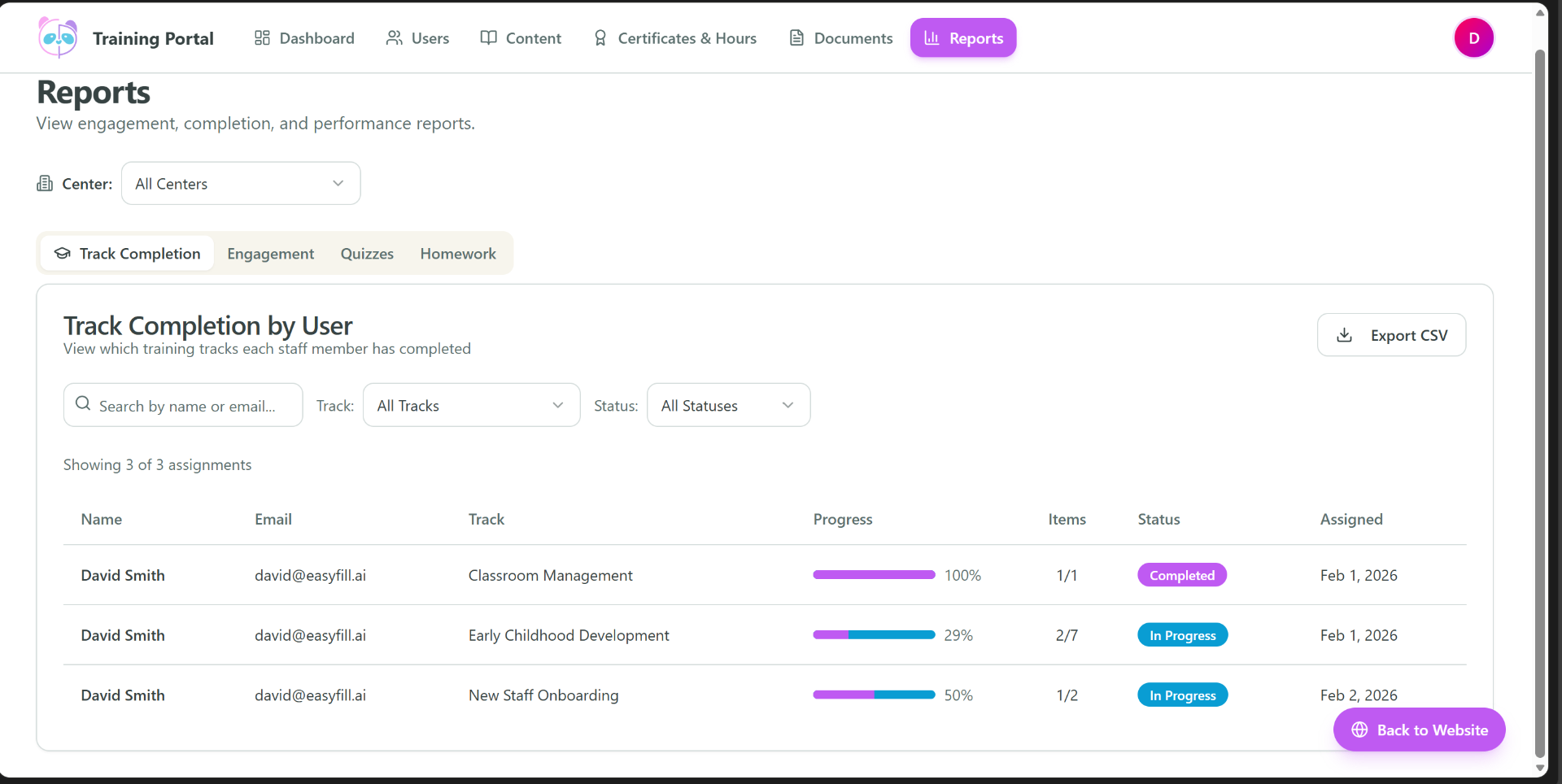
Task: Click the New Staff Onboarding progress bar
Action: [x=874, y=695]
